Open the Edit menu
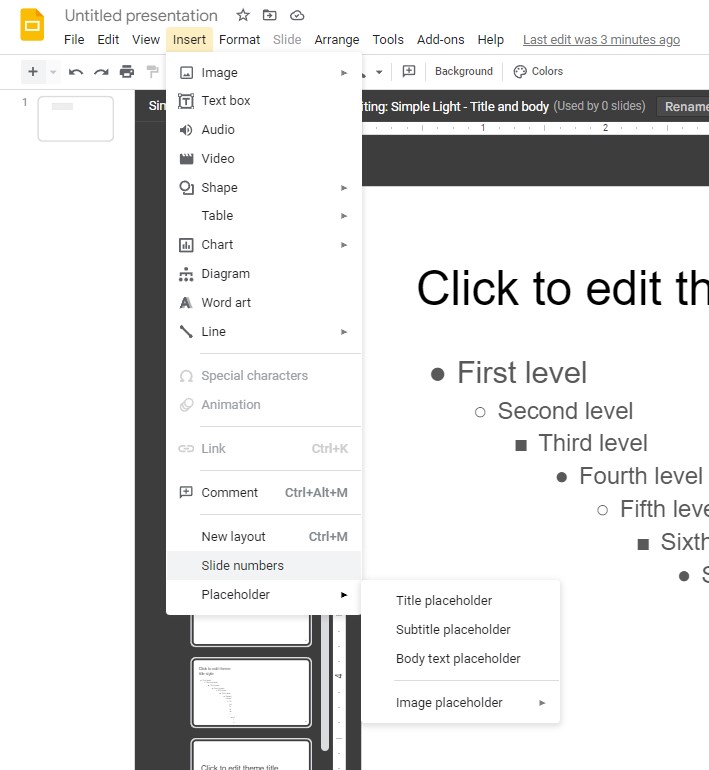Image resolution: width=709 pixels, height=770 pixels. click(108, 39)
